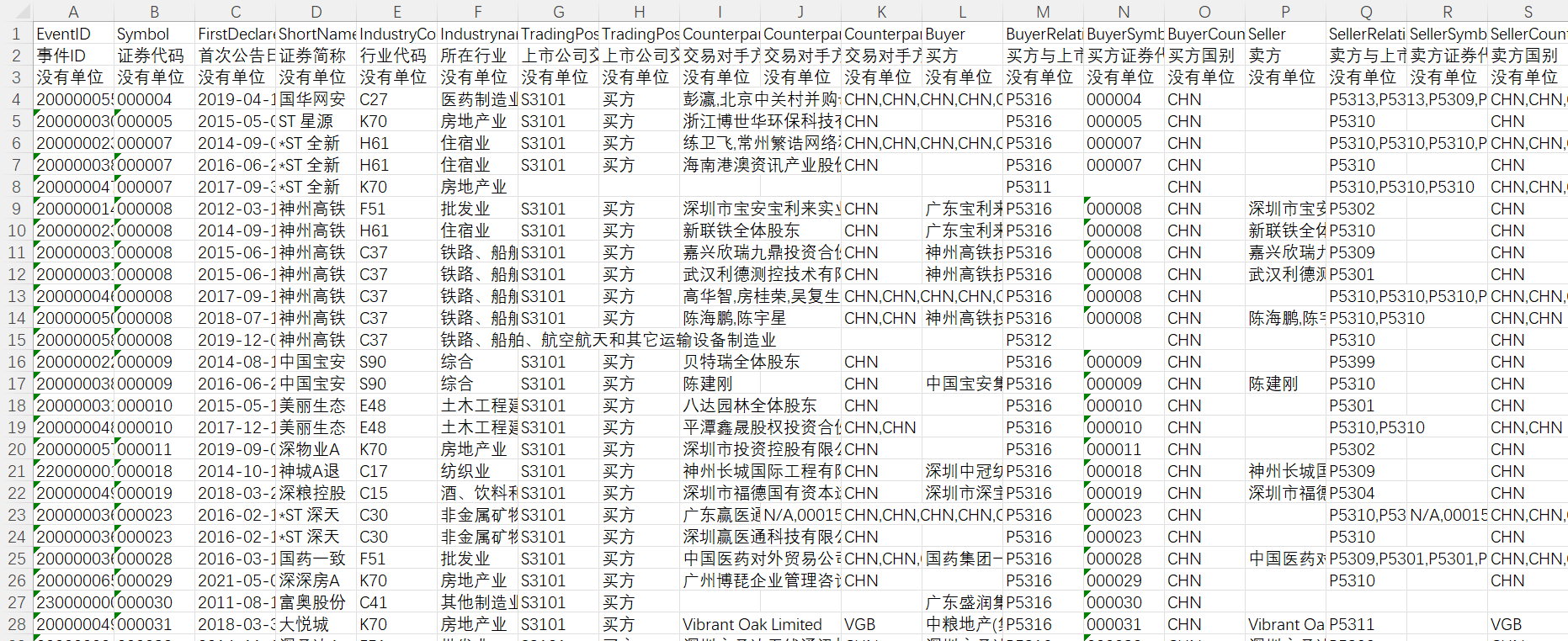Click the 事件ID cell
The height and width of the screenshot is (641, 1568).
point(73,56)
